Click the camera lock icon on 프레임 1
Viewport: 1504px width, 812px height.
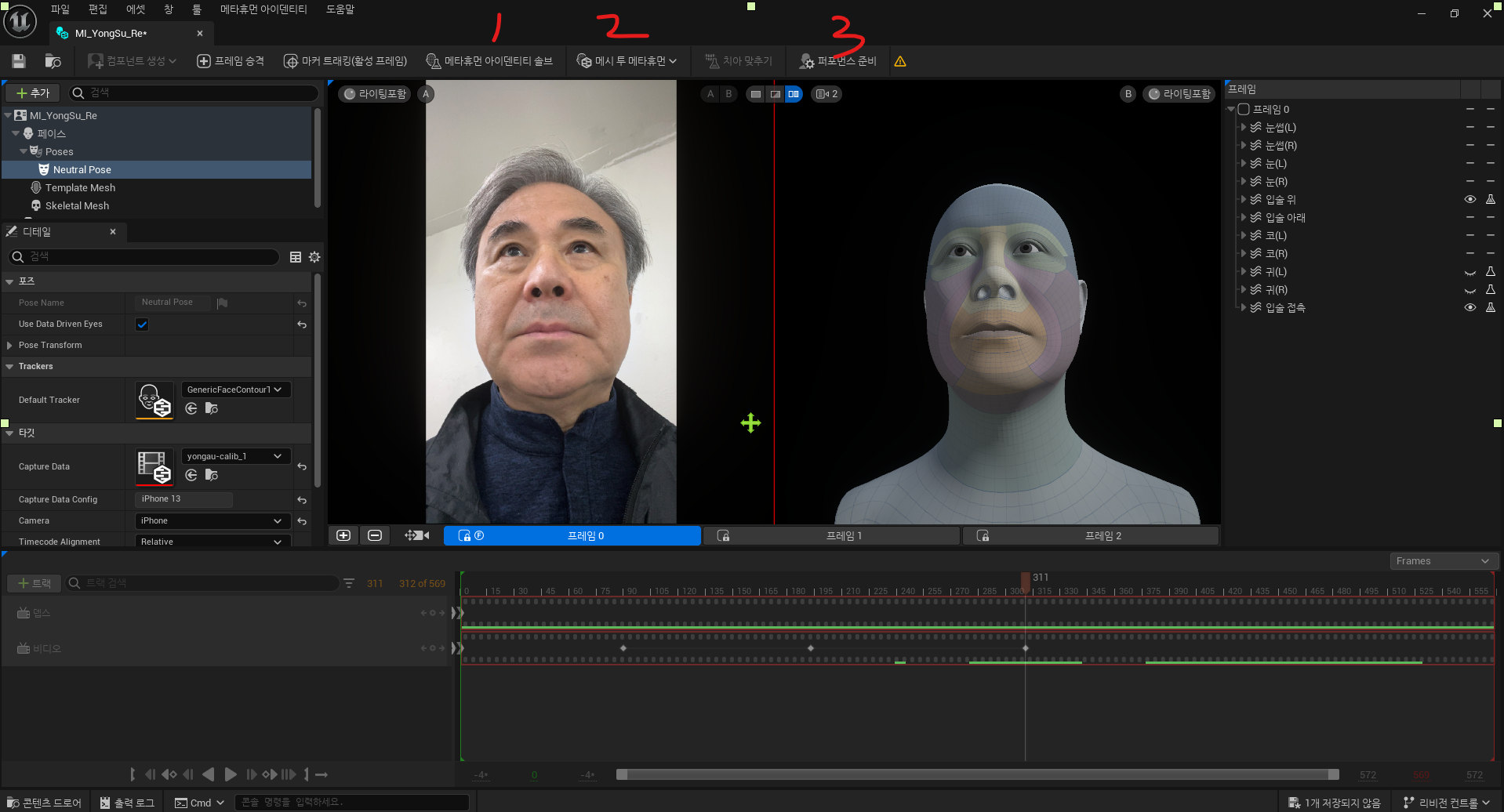click(723, 536)
